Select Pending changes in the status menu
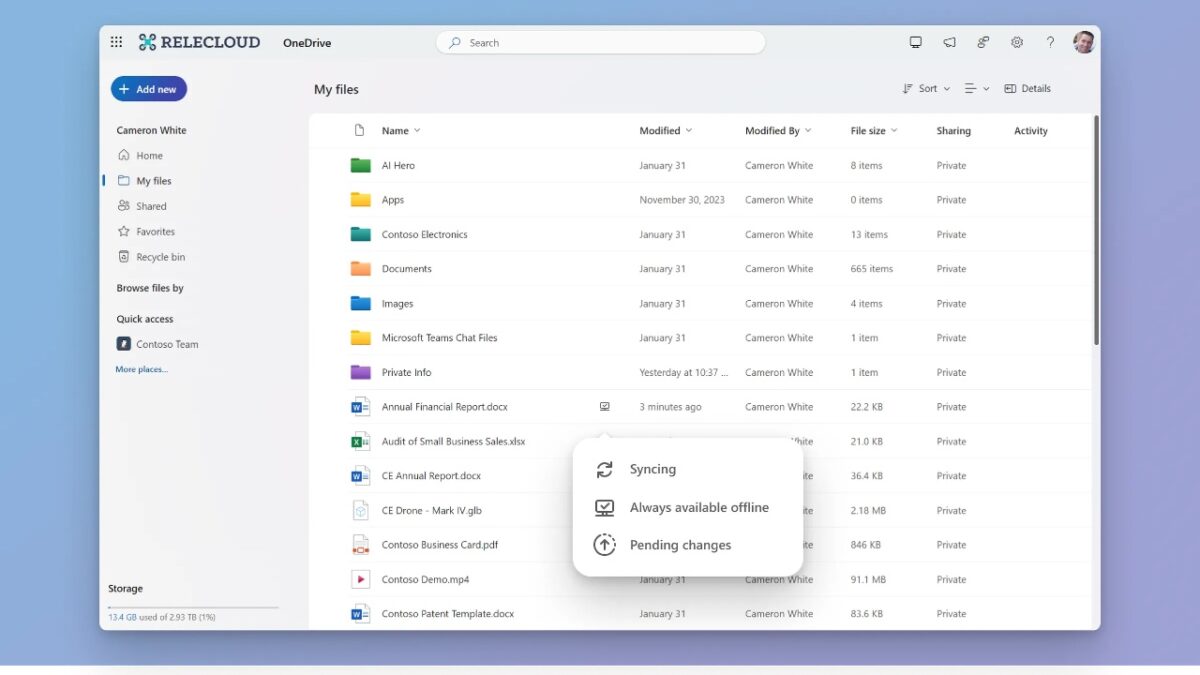The image size is (1200, 675). [x=680, y=544]
